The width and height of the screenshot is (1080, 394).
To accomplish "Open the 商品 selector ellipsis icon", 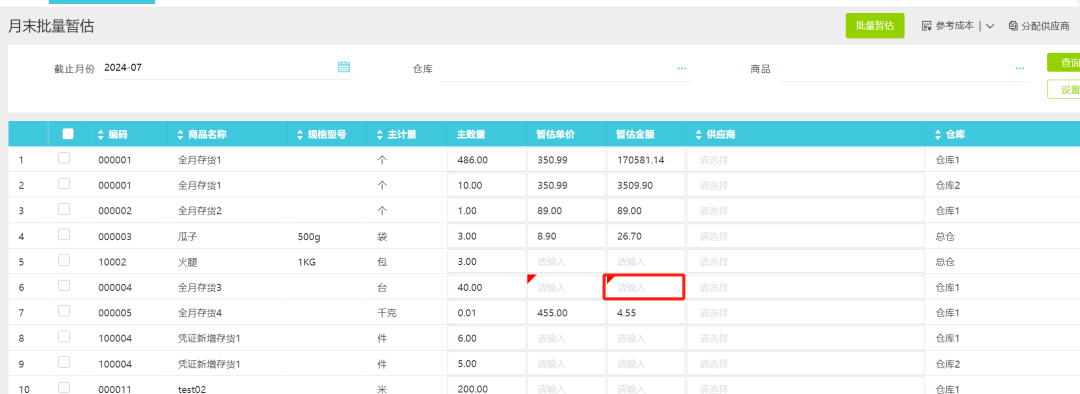I will [1019, 68].
